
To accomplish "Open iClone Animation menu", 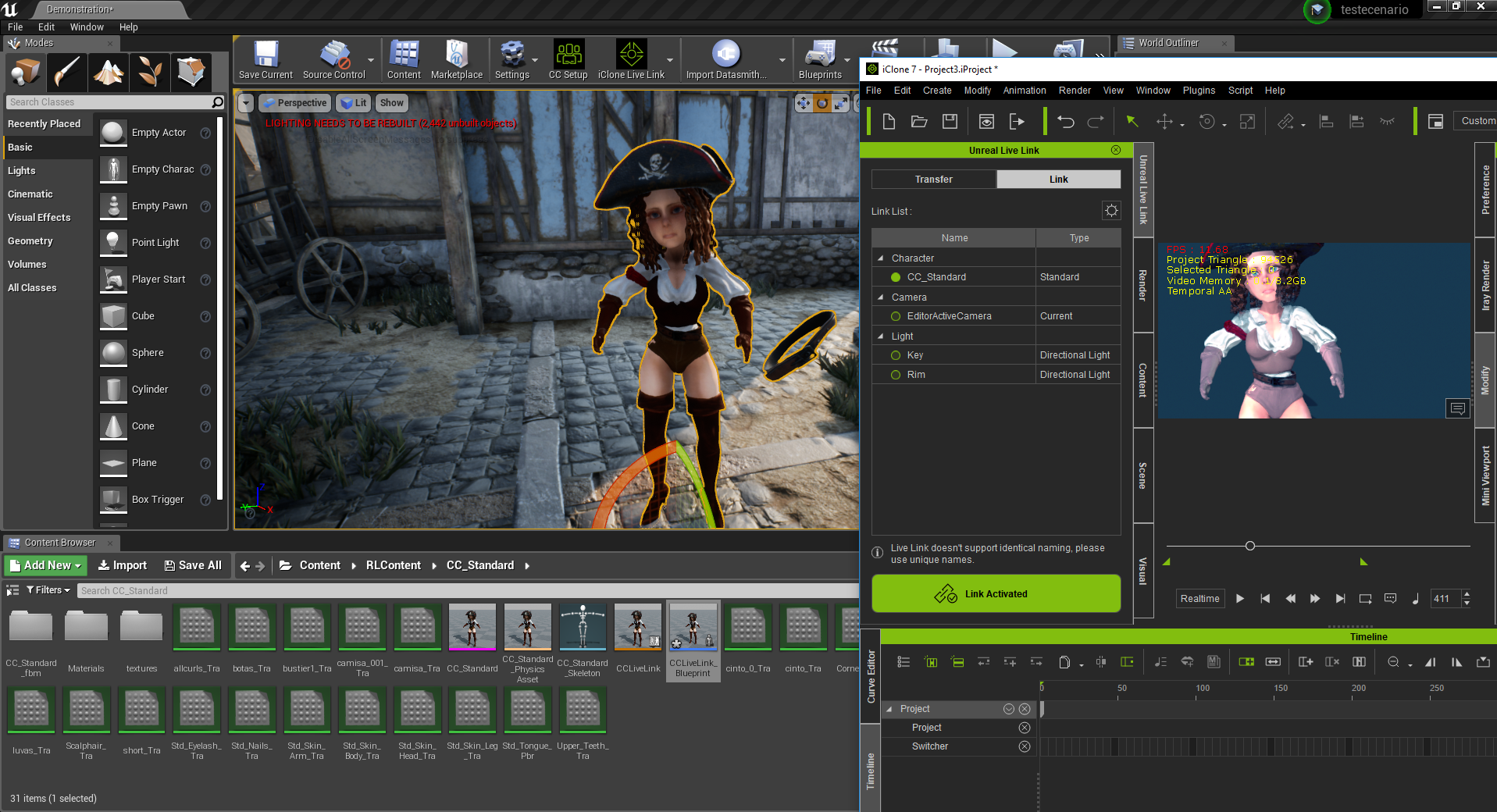I will pos(1024,91).
